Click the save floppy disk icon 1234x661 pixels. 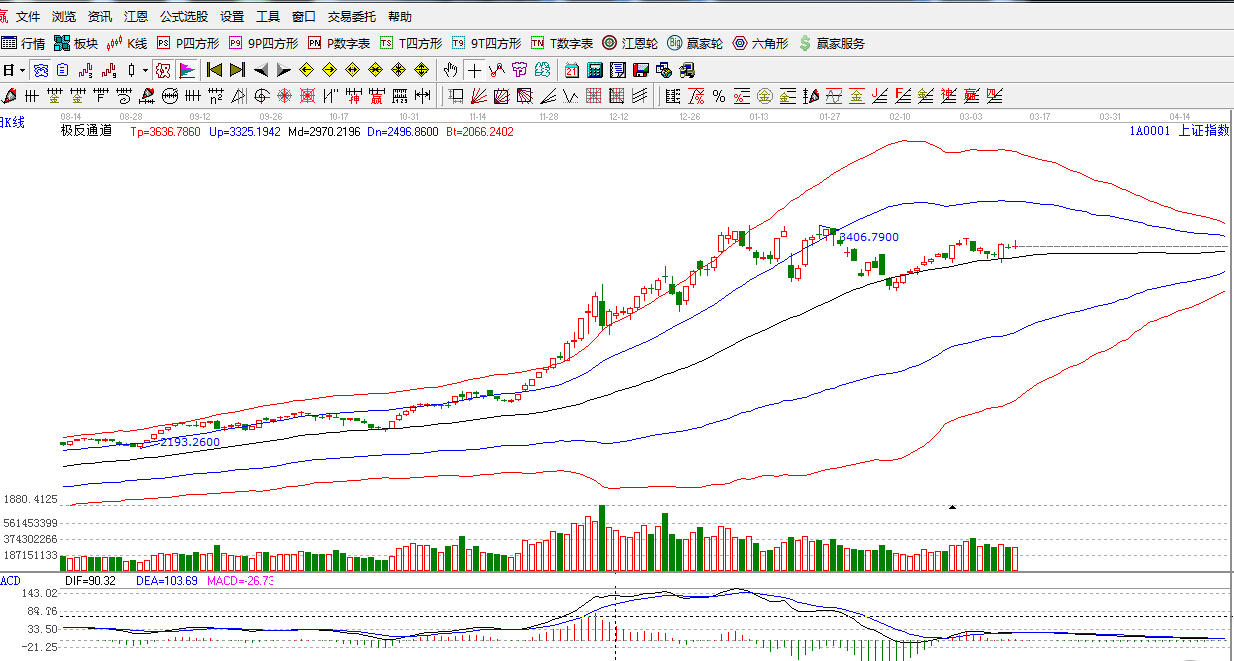640,70
